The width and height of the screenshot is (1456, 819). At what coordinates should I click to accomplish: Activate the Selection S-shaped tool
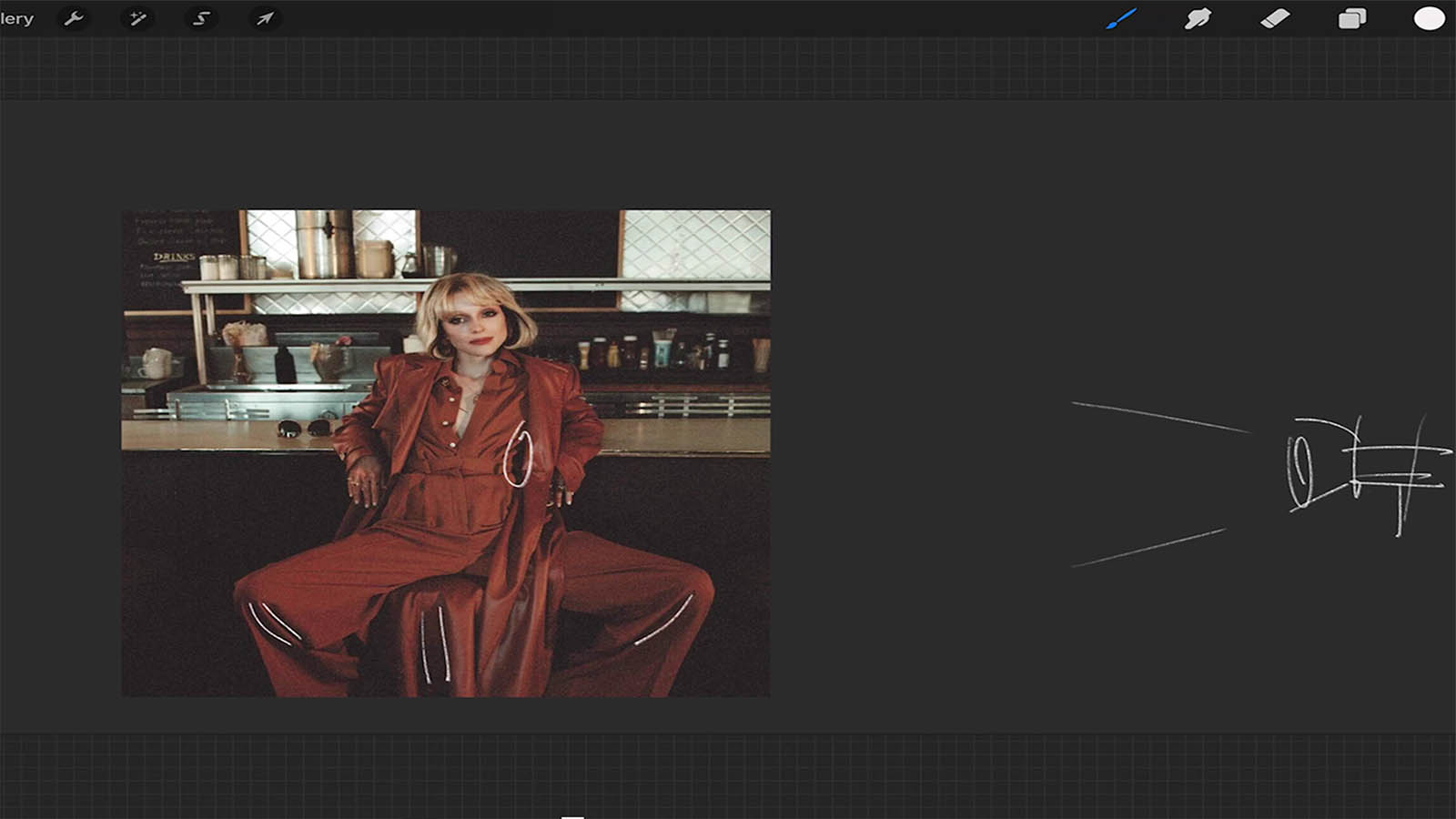(x=201, y=18)
